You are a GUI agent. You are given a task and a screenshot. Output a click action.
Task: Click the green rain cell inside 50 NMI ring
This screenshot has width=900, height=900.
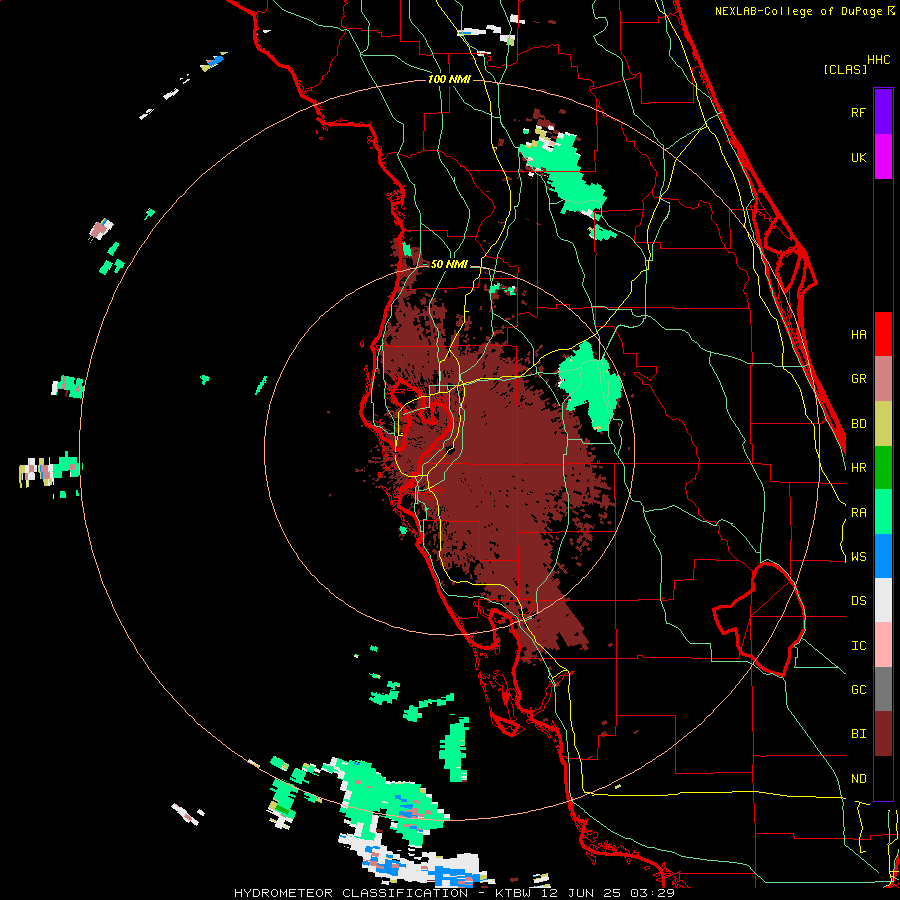coord(590,386)
